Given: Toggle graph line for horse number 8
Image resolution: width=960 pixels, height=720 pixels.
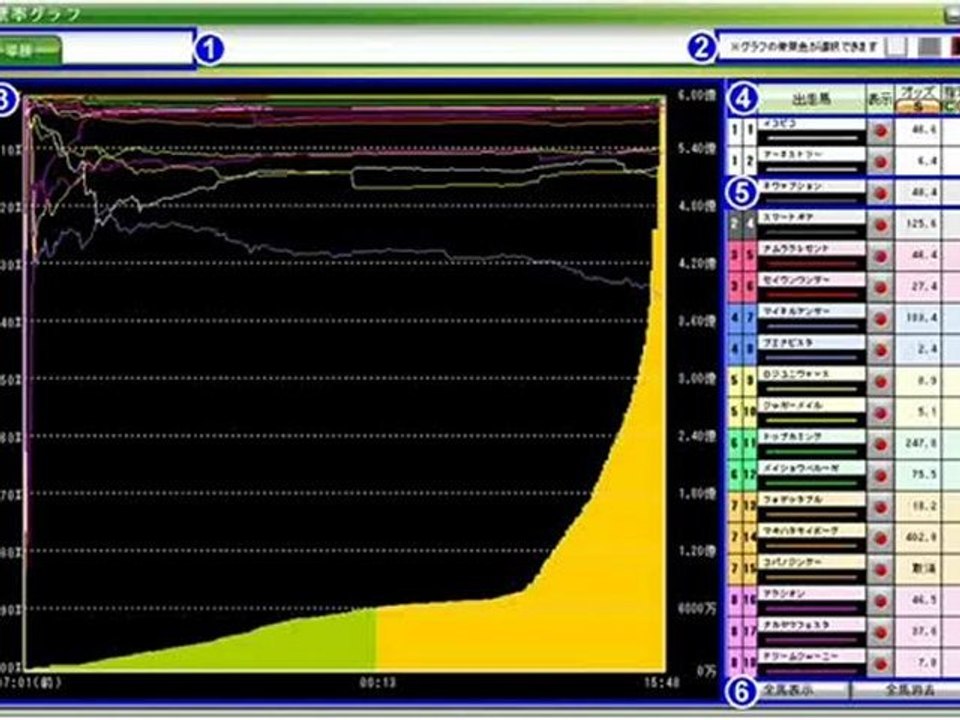Looking at the screenshot, I should tap(880, 351).
